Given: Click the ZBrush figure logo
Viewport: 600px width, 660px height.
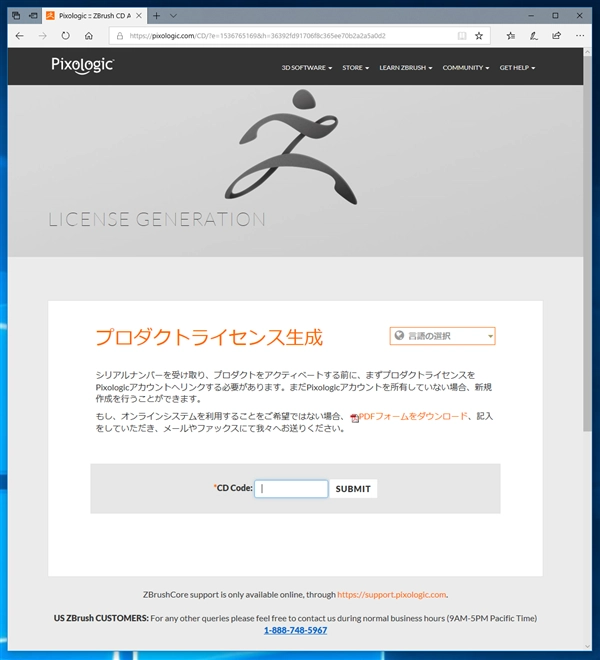Looking at the screenshot, I should tap(291, 147).
